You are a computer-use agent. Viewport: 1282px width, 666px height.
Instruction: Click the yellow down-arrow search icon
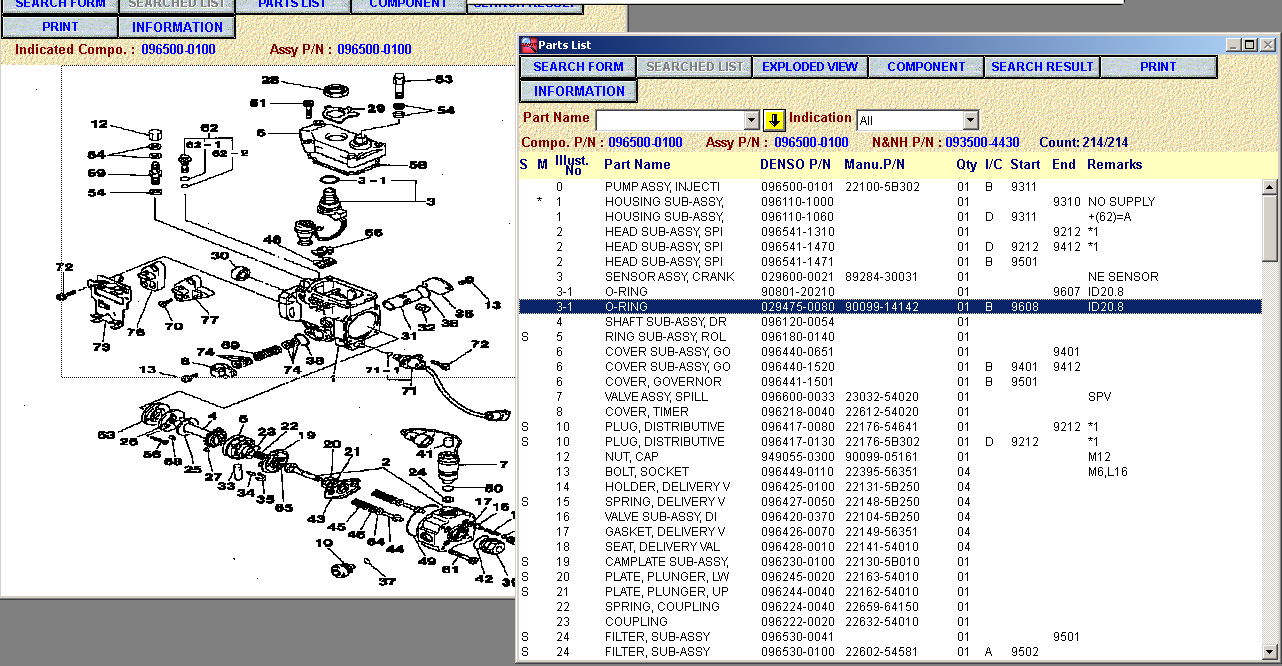pyautogui.click(x=775, y=120)
